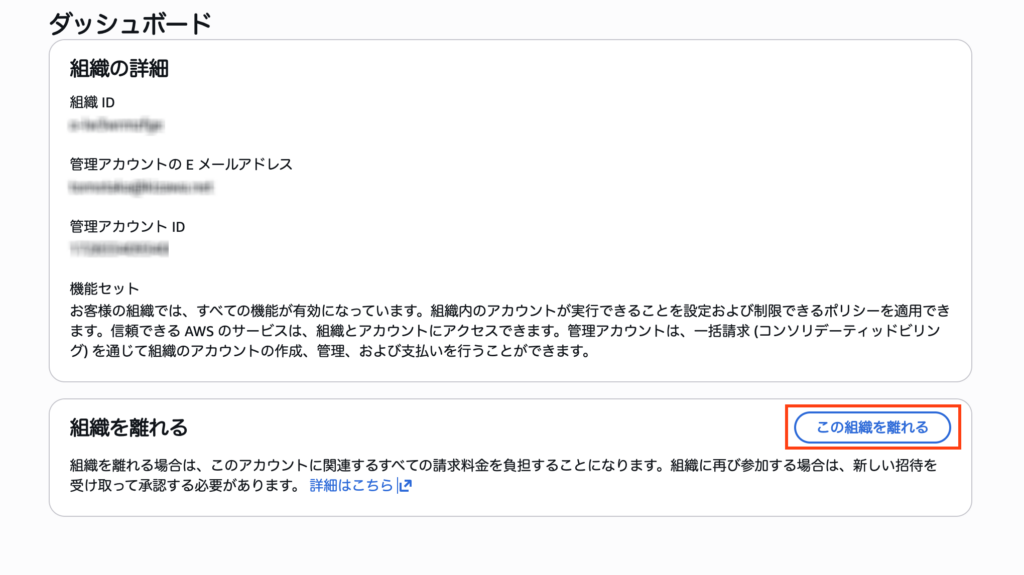This screenshot has height=575, width=1024.
Task: Select the blurred management account ID number
Action: 119,249
